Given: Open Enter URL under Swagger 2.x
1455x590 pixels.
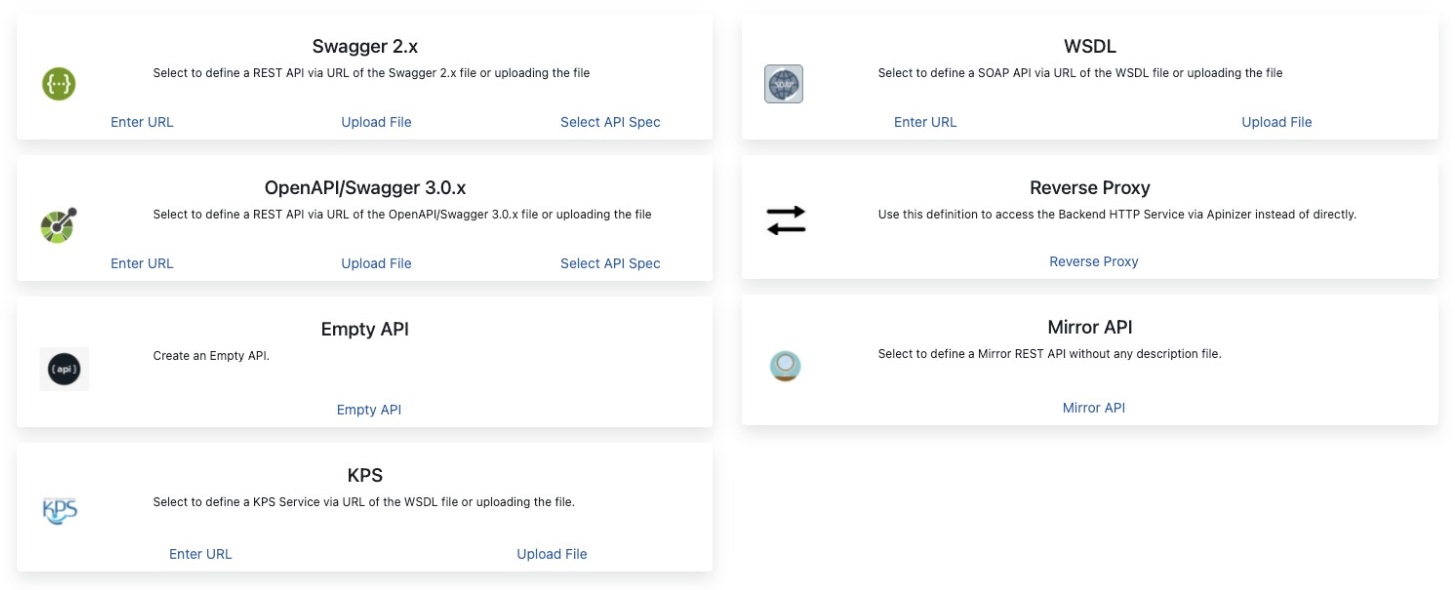Looking at the screenshot, I should 140,121.
